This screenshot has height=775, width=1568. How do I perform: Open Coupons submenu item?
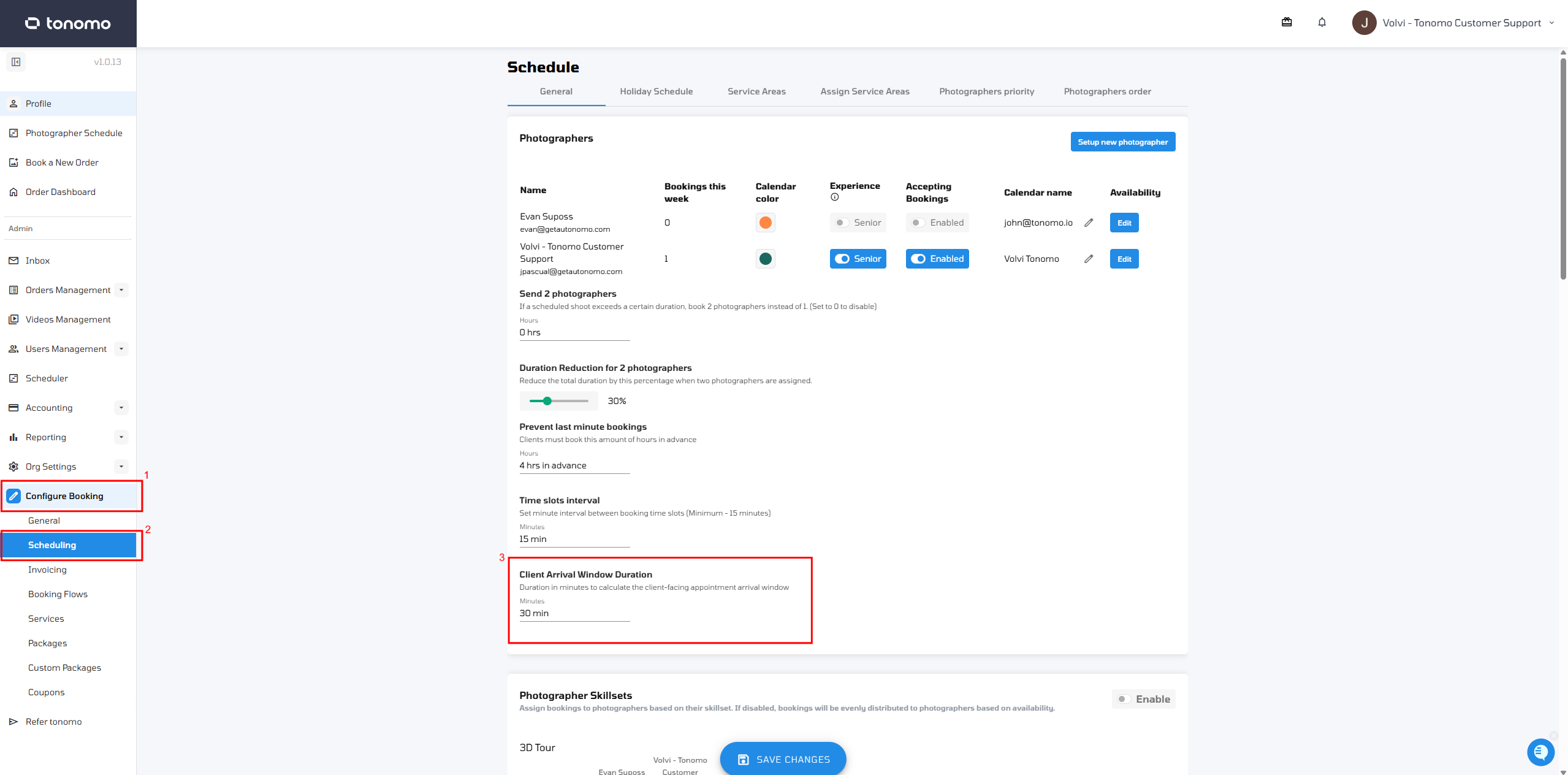[46, 692]
